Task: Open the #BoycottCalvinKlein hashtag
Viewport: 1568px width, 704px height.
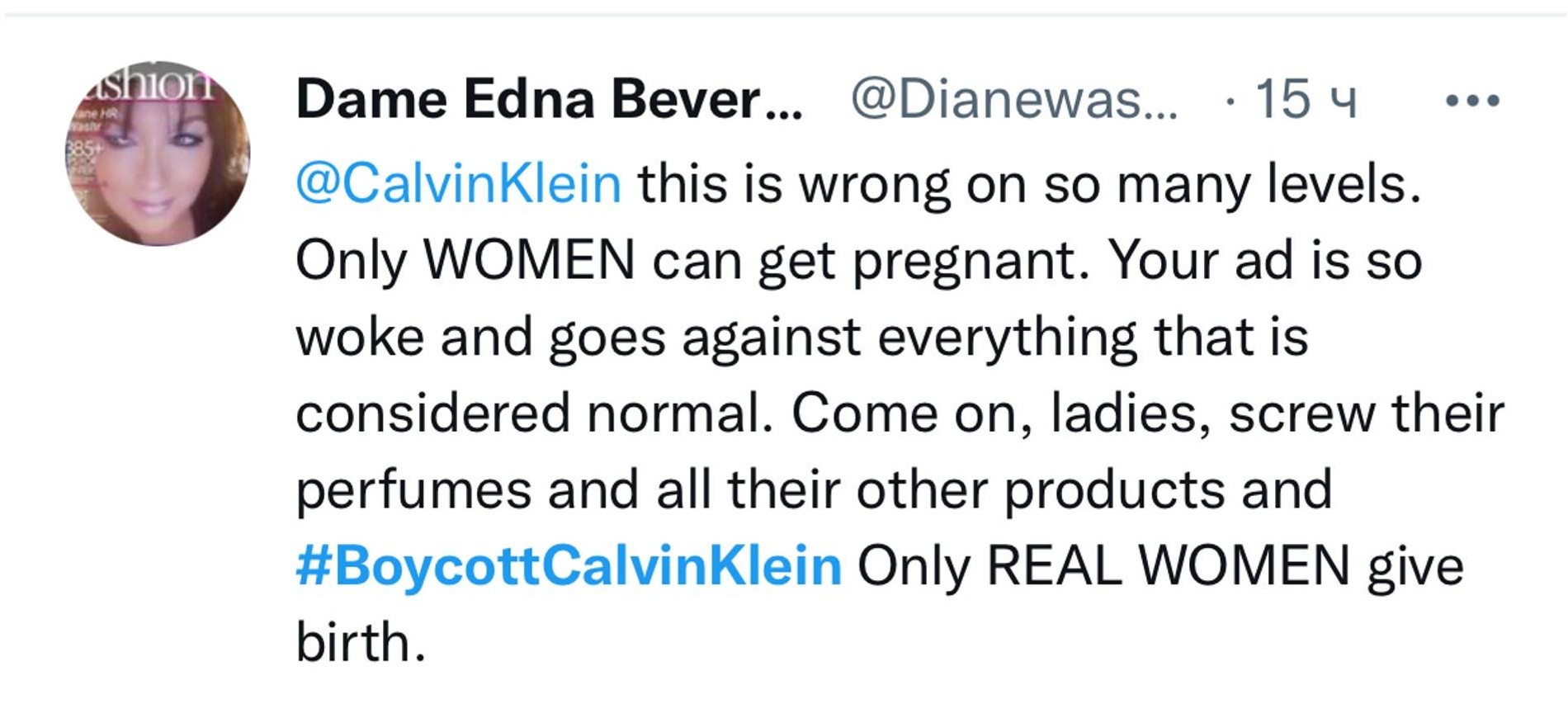Action: [569, 566]
